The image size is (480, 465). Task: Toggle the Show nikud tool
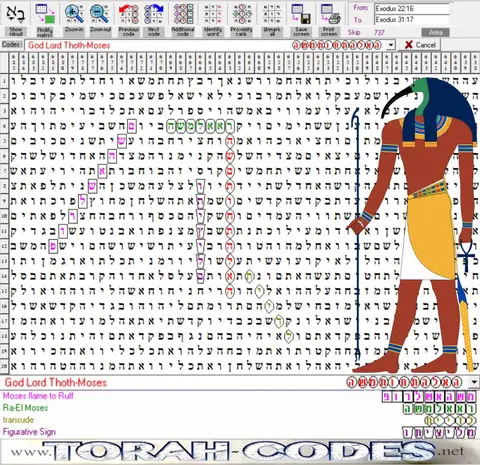coord(16,19)
